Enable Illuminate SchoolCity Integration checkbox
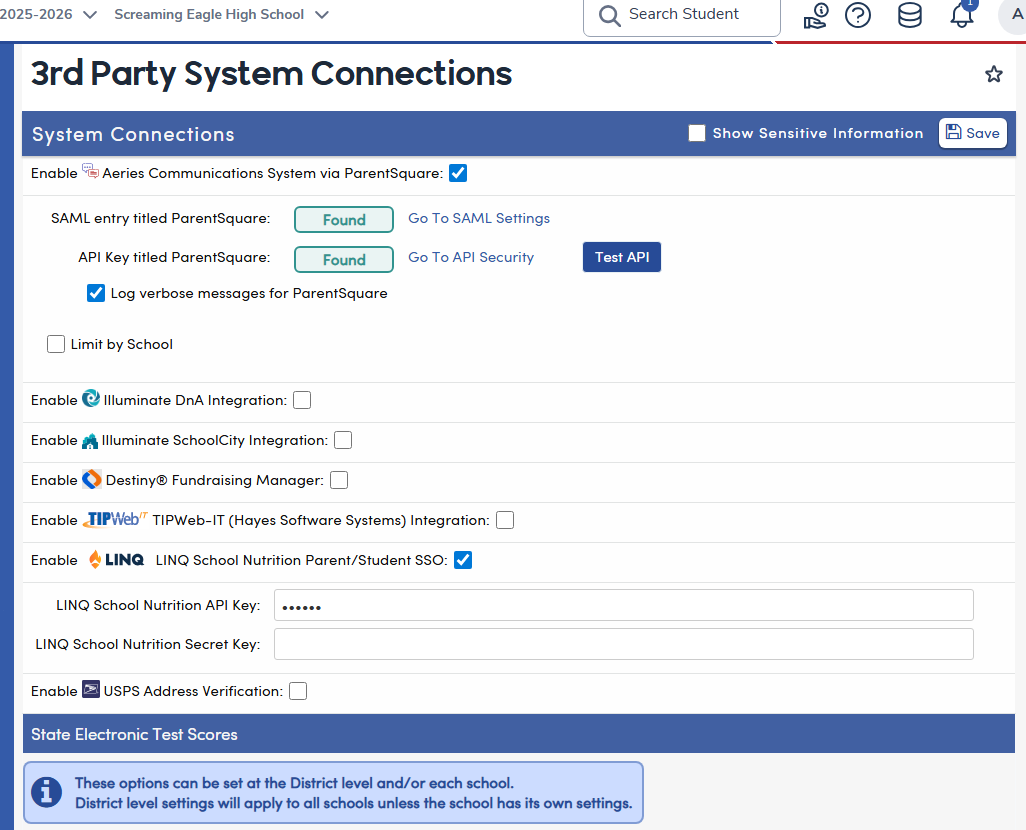 (343, 440)
